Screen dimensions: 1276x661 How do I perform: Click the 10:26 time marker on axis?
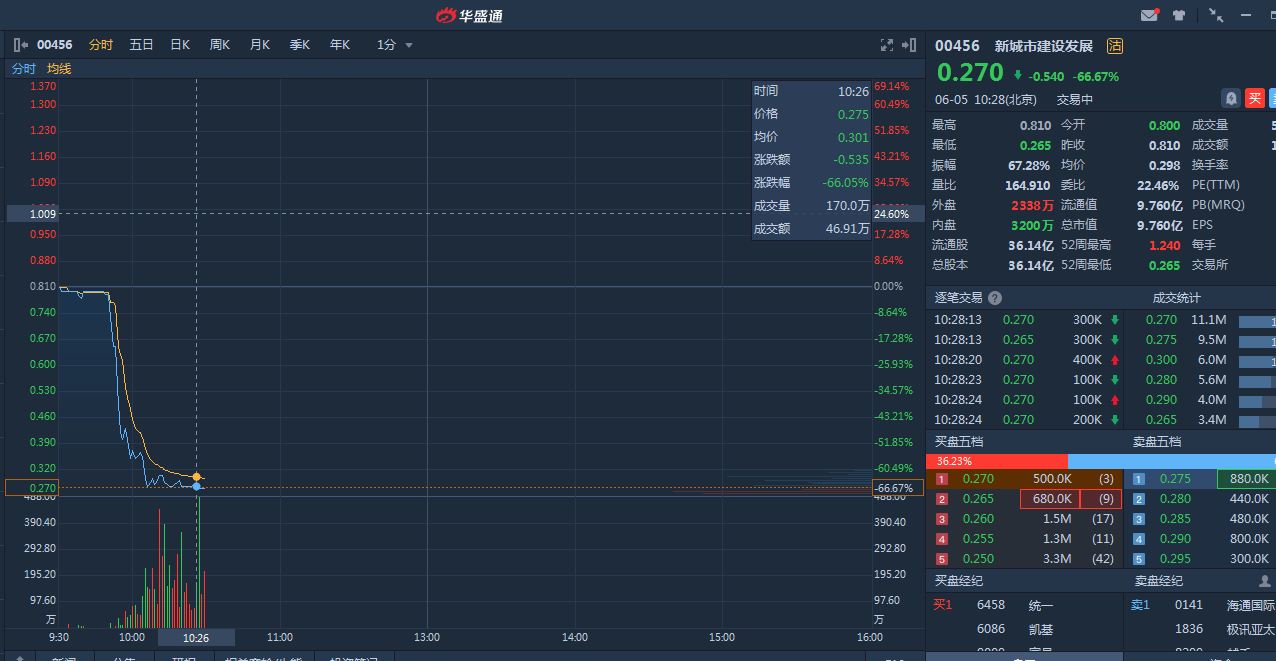pyautogui.click(x=196, y=637)
